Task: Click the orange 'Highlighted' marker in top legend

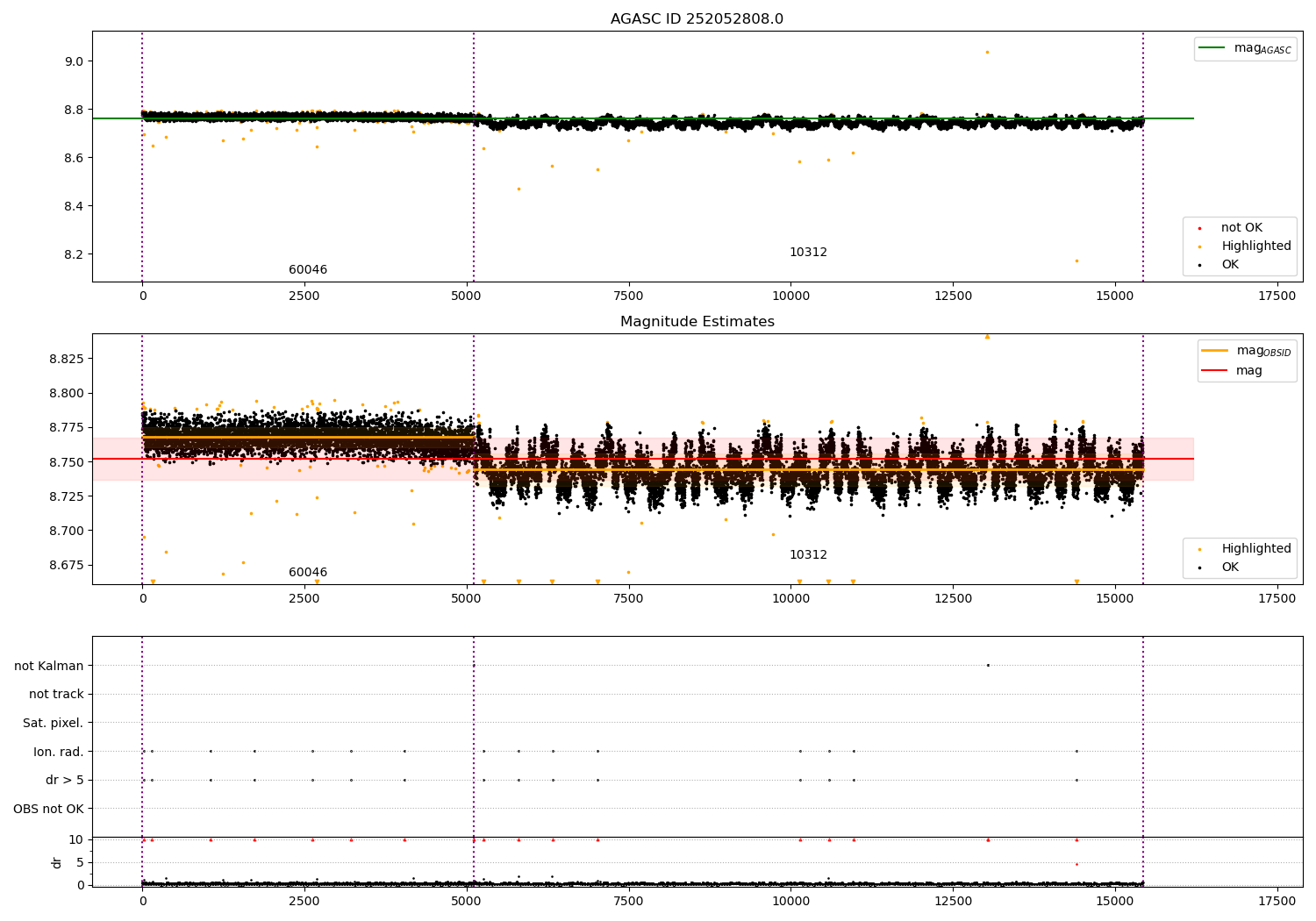Action: coord(1199,246)
